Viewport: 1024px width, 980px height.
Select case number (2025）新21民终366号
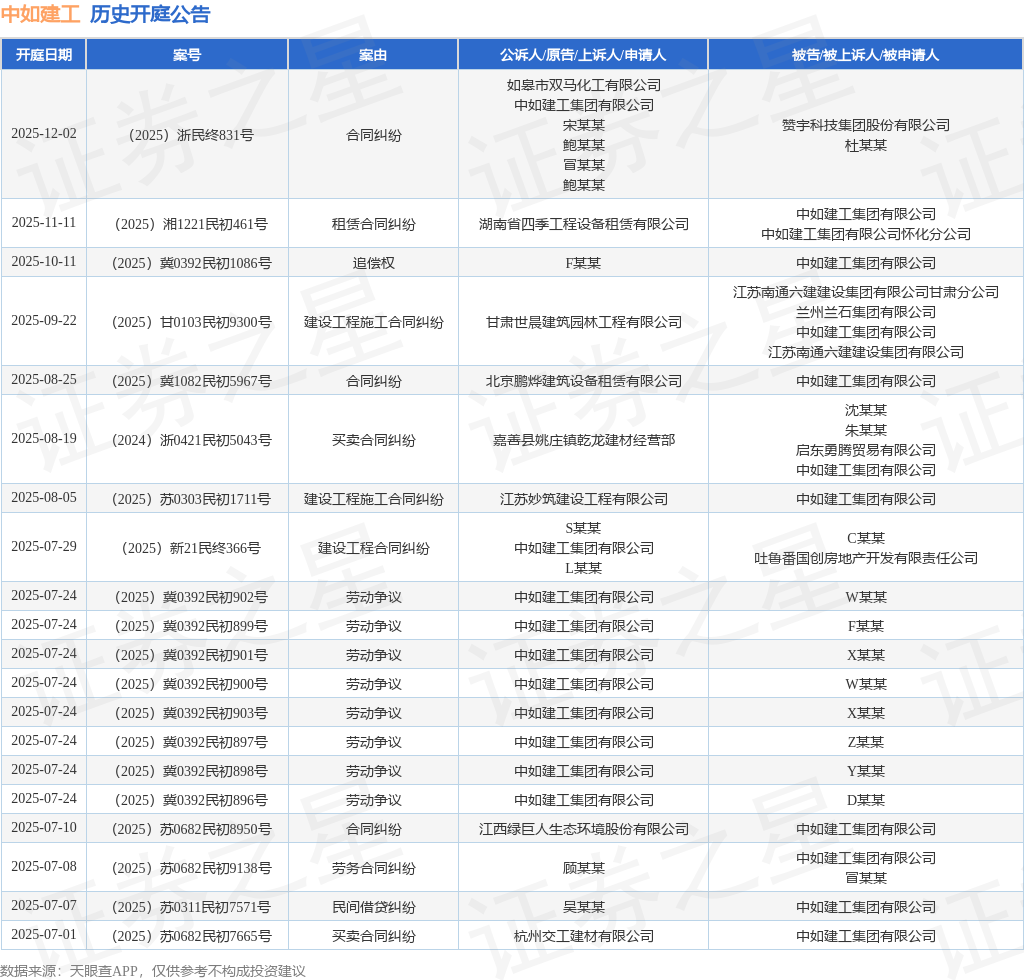click(x=191, y=548)
